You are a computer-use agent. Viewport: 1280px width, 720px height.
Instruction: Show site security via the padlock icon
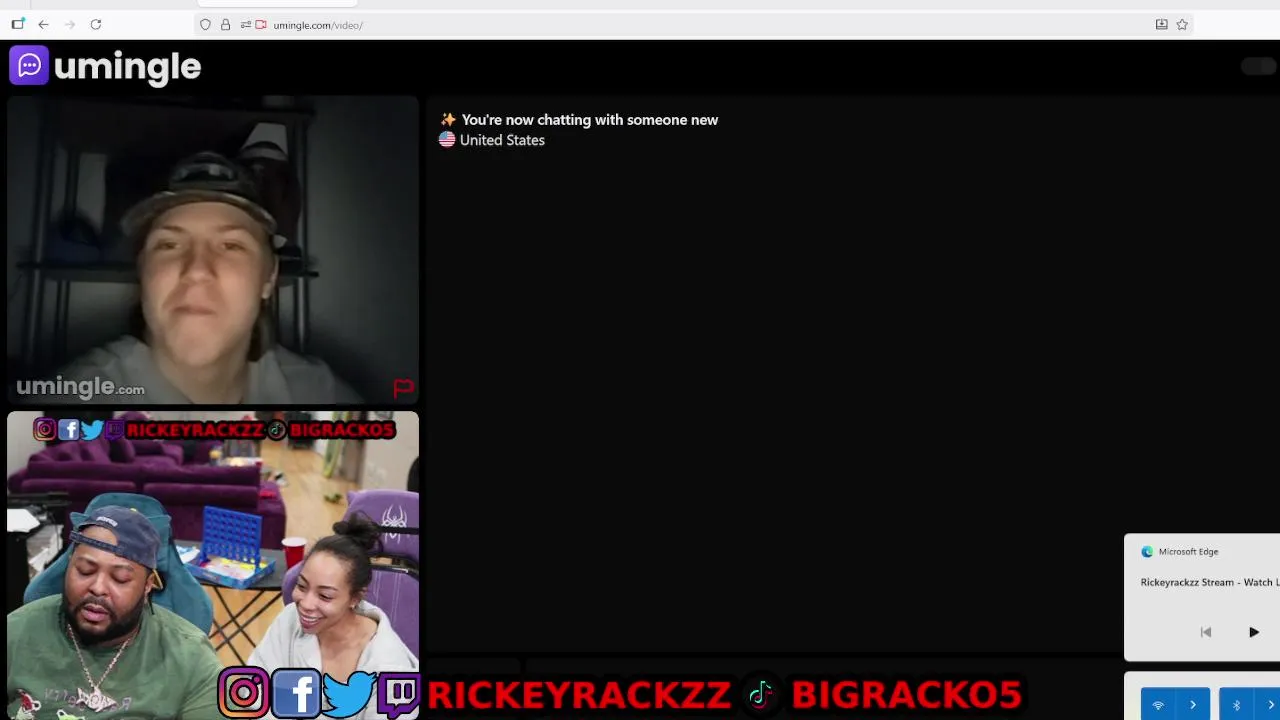225,25
